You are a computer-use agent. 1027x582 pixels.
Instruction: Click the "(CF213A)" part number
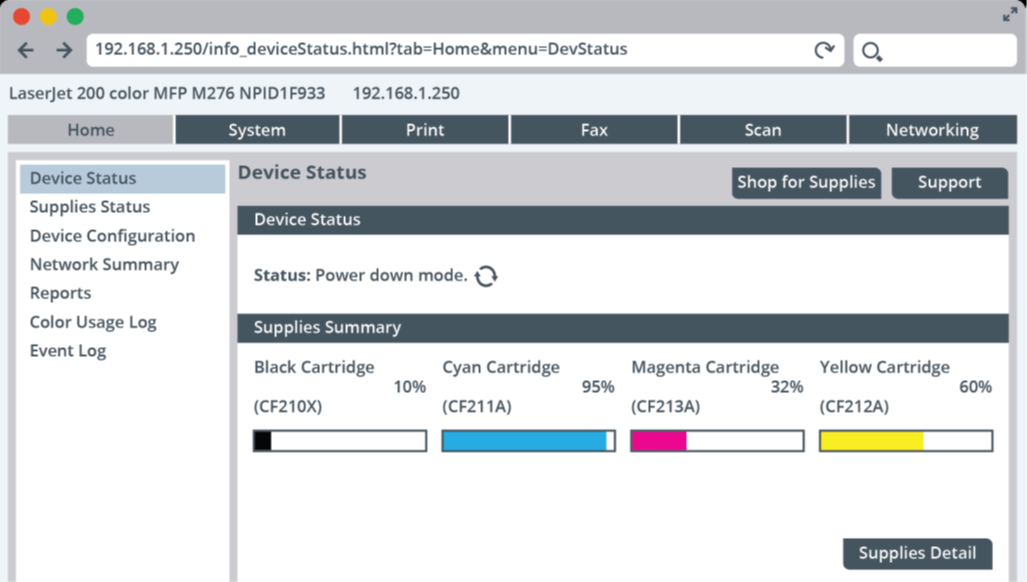(665, 407)
